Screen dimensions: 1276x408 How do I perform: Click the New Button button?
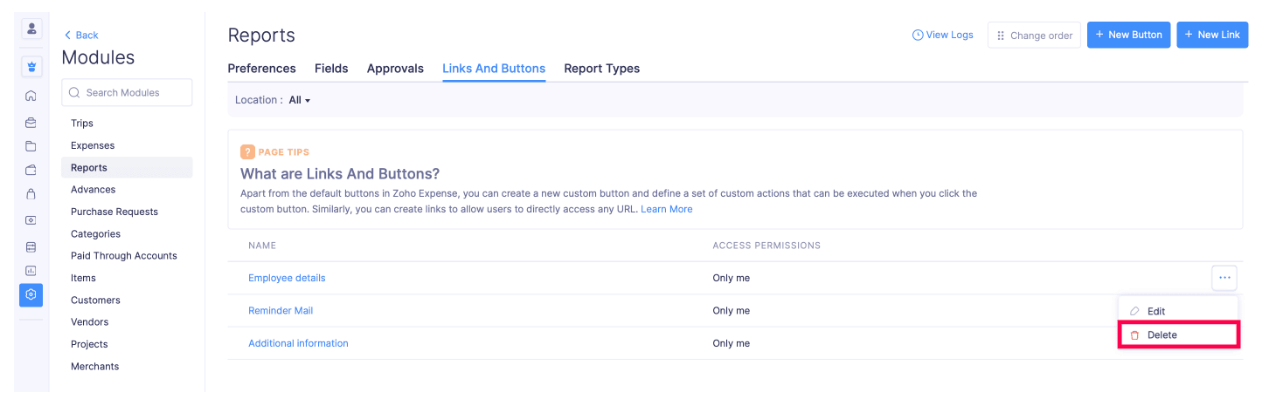pyautogui.click(x=1128, y=35)
